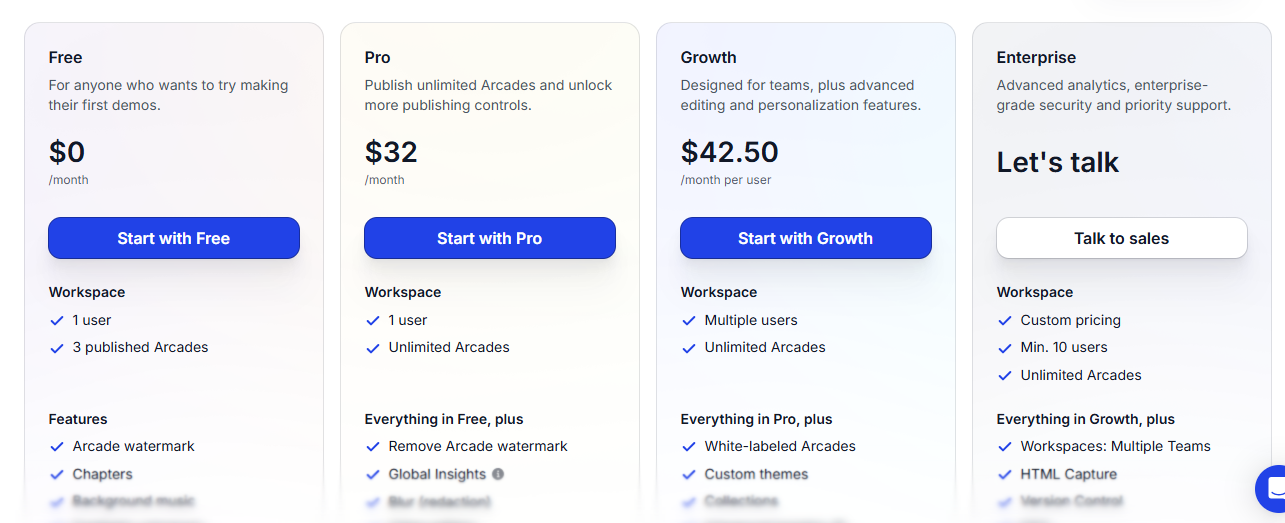Open the chat widget bubble icon
This screenshot has width=1285, height=523.
tap(1274, 489)
